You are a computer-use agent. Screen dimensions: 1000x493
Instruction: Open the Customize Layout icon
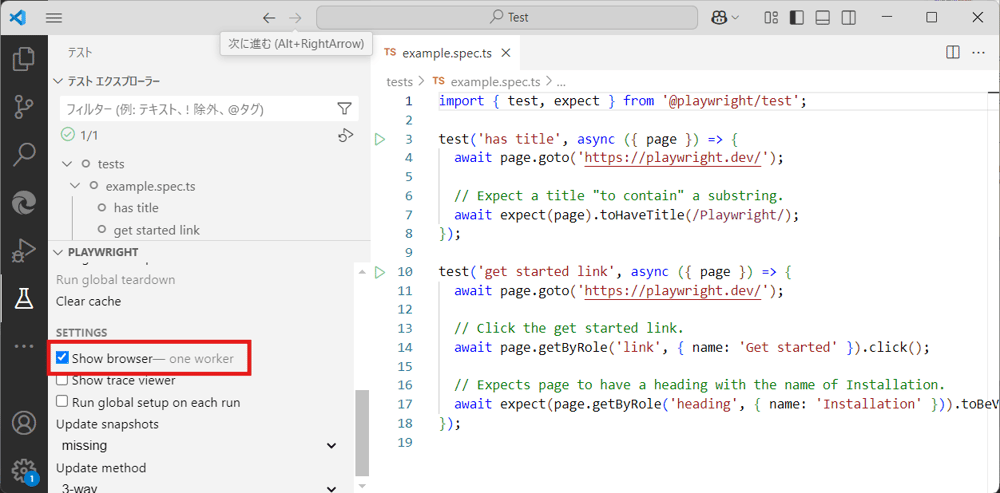(x=772, y=18)
